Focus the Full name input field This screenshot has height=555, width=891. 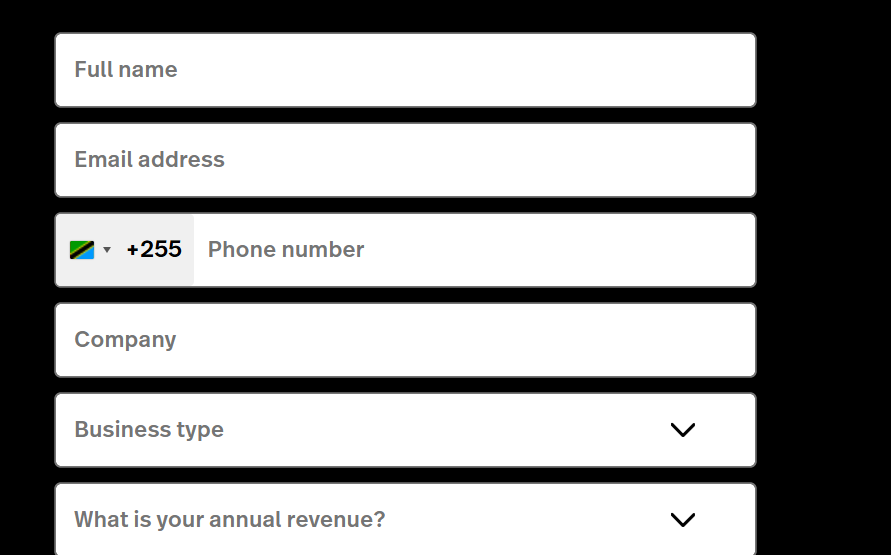405,70
